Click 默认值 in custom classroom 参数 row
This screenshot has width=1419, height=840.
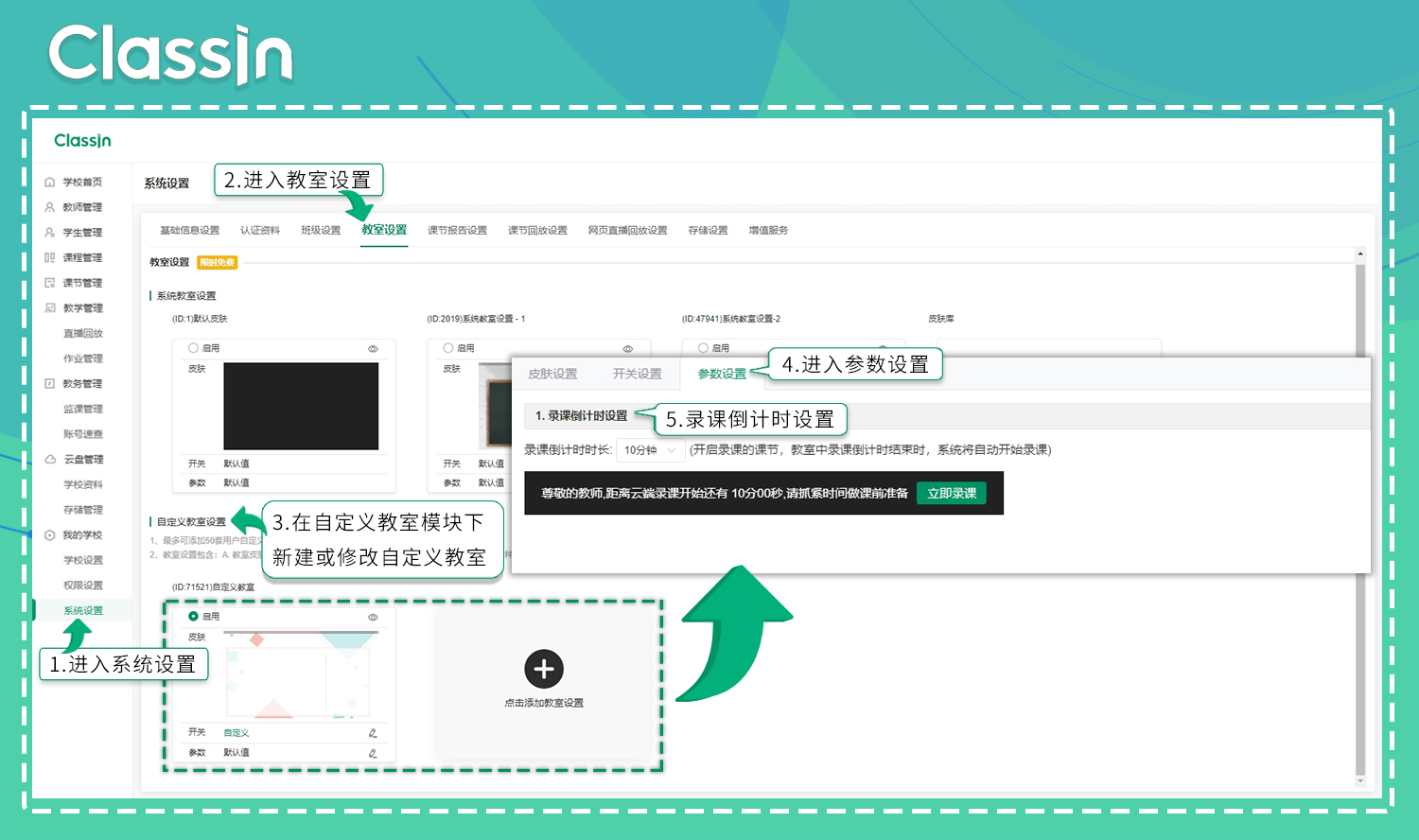[236, 753]
